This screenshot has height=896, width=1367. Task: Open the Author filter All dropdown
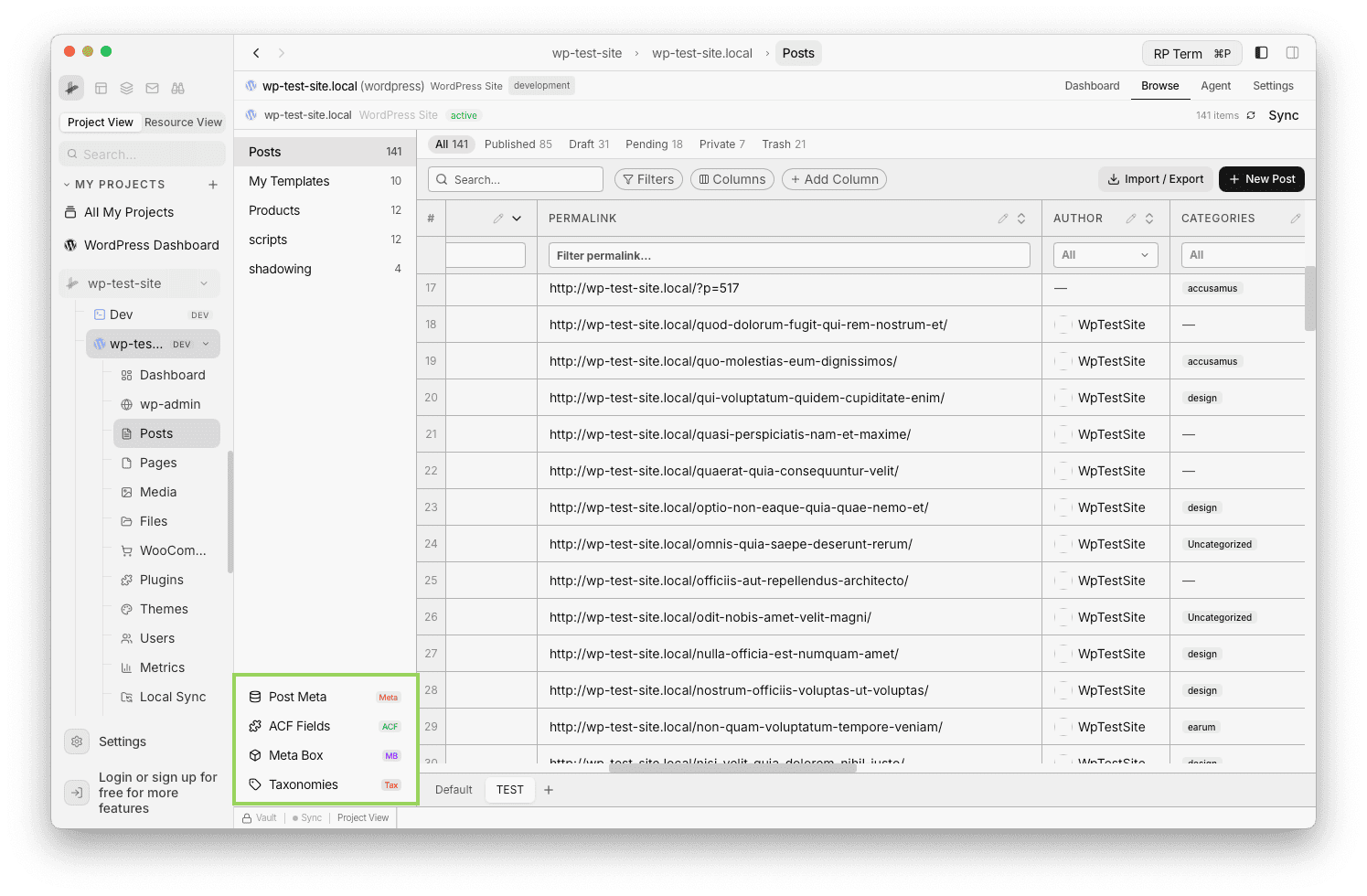click(x=1105, y=255)
